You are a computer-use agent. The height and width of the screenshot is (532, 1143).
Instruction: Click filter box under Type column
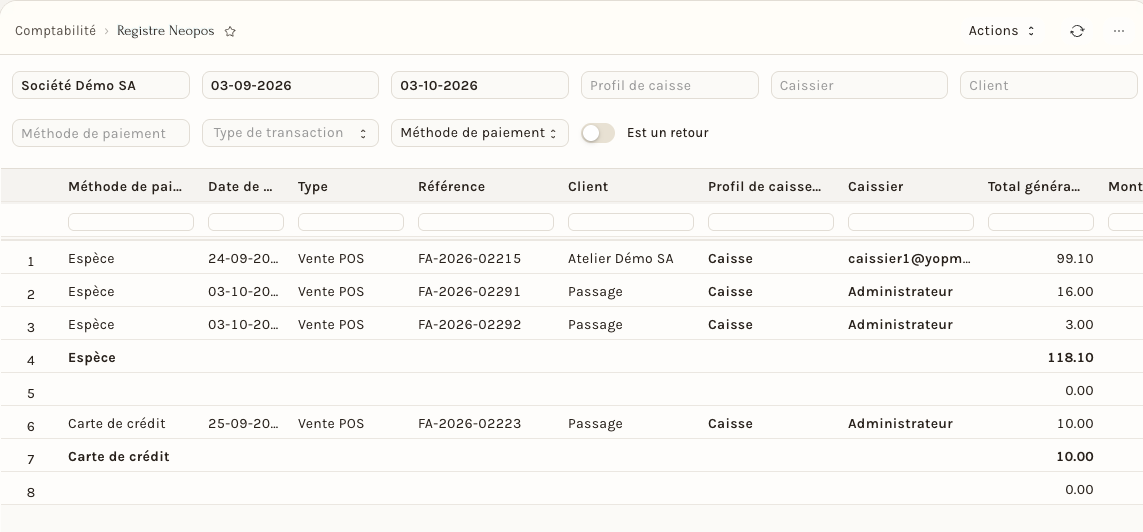tap(351, 222)
